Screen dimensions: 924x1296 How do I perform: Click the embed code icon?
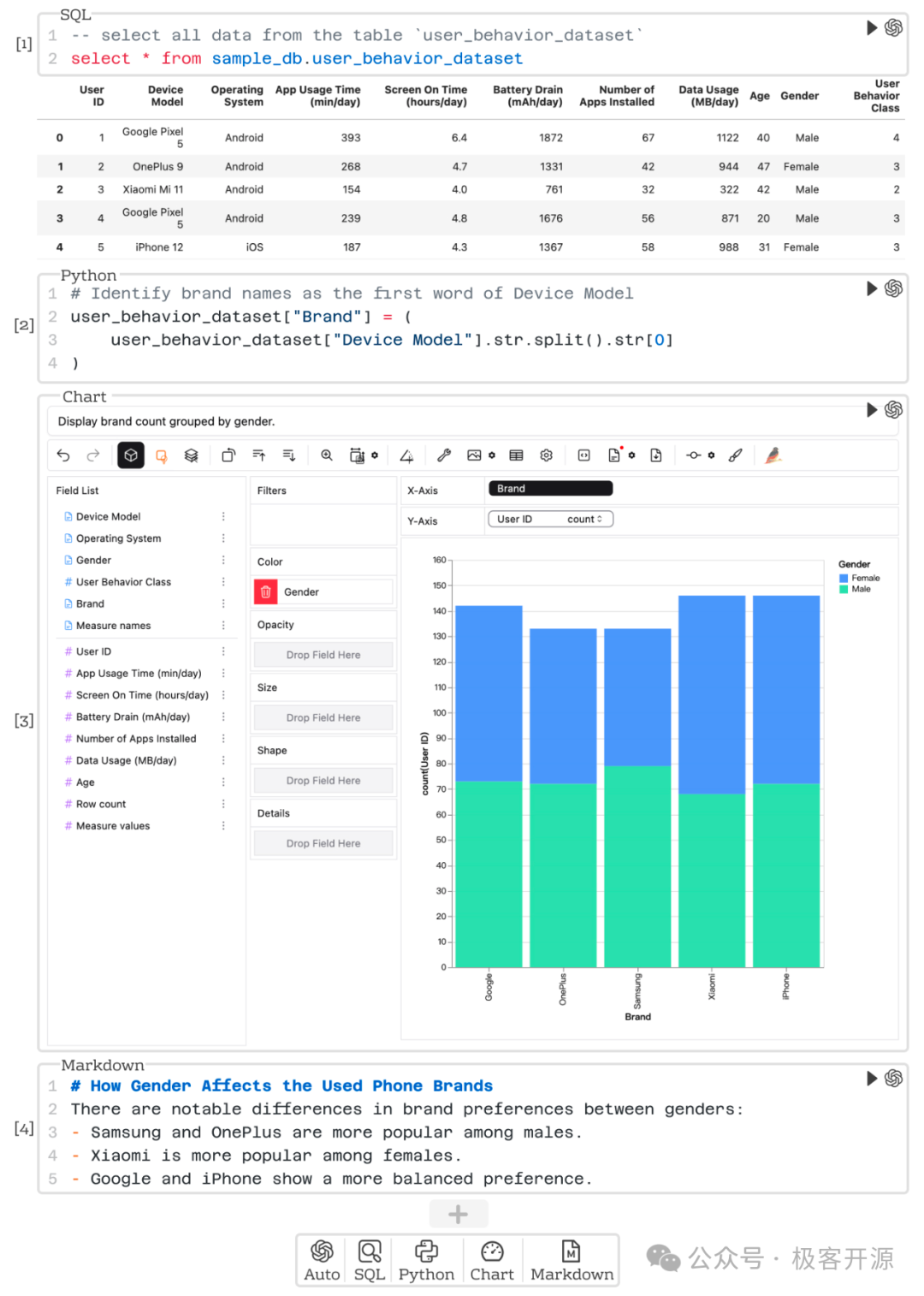[x=583, y=455]
